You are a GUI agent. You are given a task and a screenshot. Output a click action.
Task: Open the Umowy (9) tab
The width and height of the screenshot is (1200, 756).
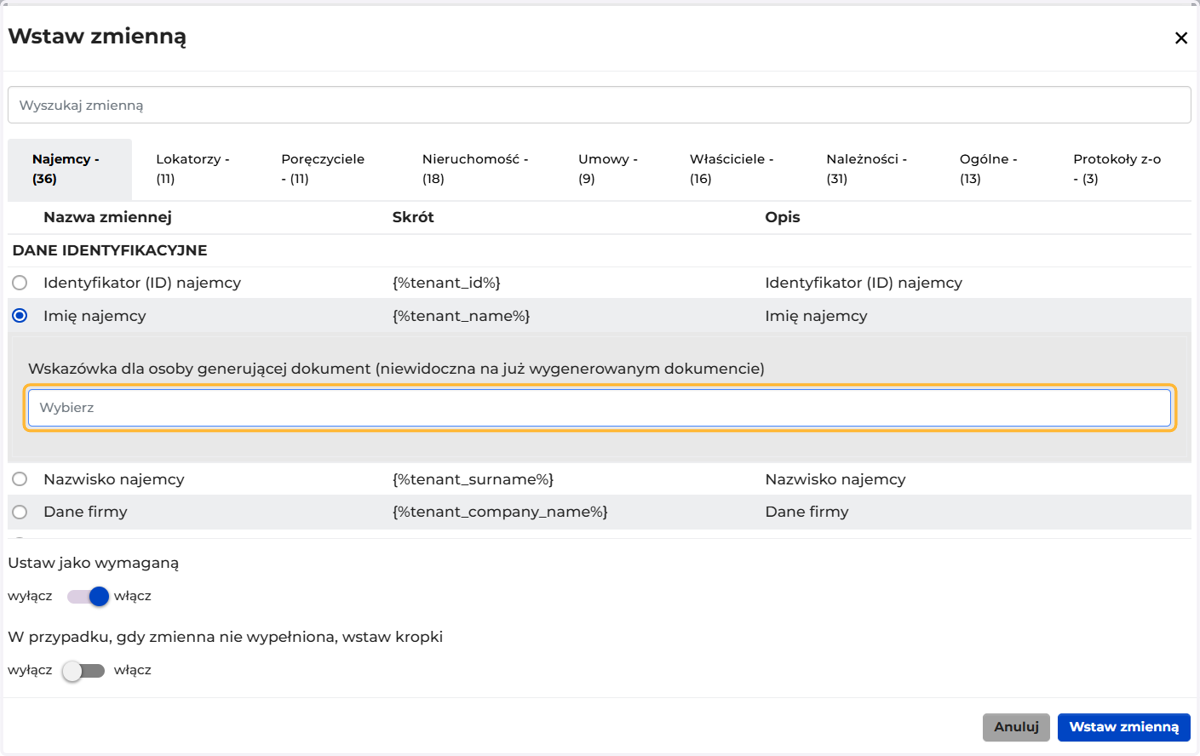608,169
